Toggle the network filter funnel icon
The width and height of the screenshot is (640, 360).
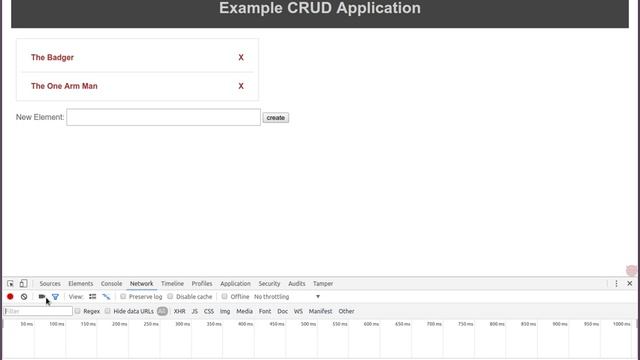[x=56, y=297]
